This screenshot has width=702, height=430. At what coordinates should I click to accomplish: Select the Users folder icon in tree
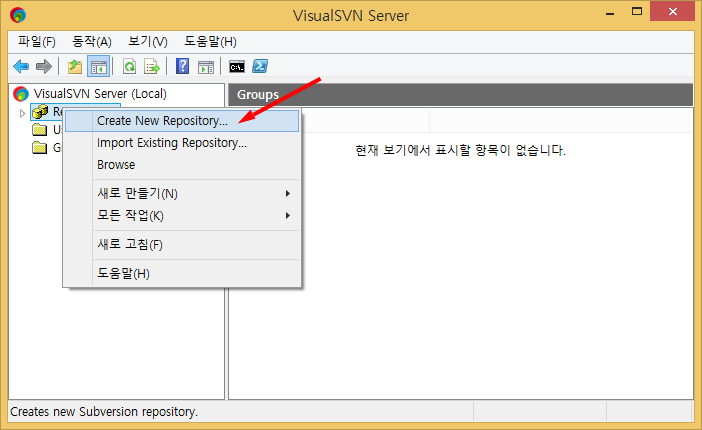[x=39, y=130]
